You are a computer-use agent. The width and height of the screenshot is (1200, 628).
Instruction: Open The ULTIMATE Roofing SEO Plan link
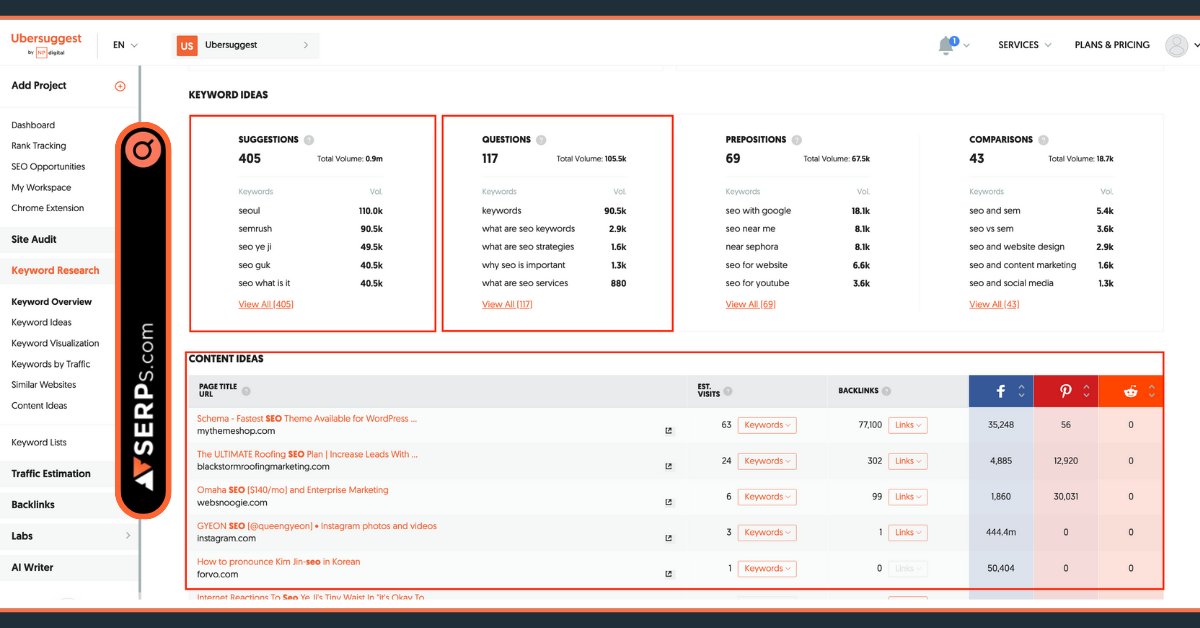click(307, 454)
